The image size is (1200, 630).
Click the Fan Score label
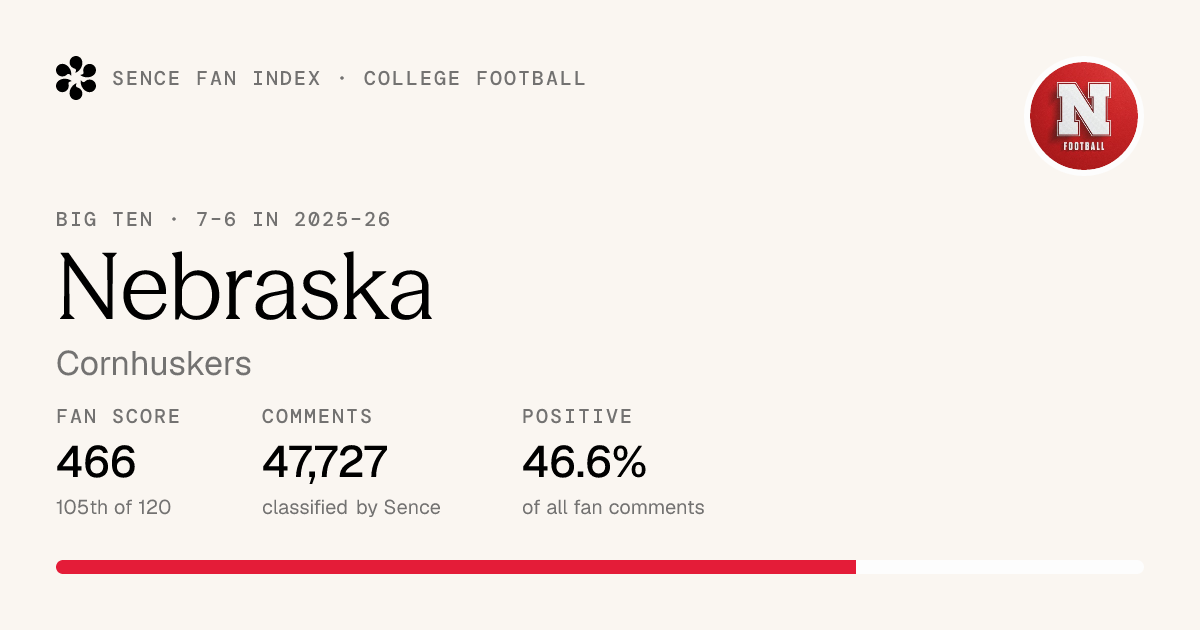coord(119,417)
